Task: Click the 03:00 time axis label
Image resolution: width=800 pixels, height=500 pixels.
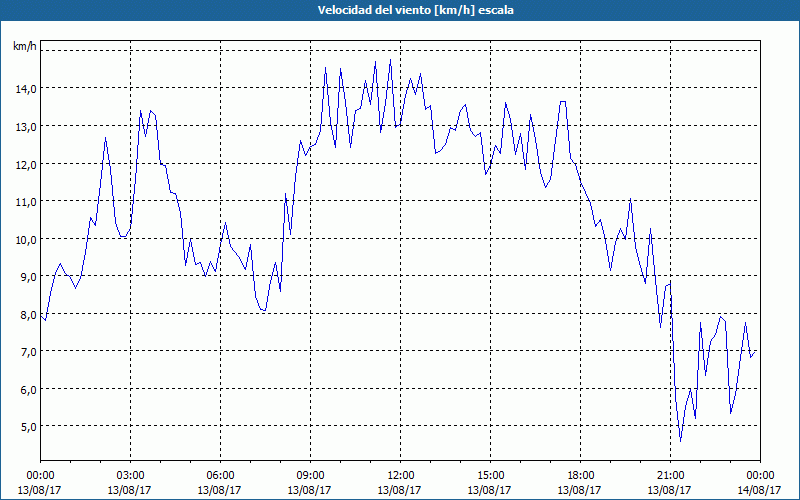Action: 130,476
